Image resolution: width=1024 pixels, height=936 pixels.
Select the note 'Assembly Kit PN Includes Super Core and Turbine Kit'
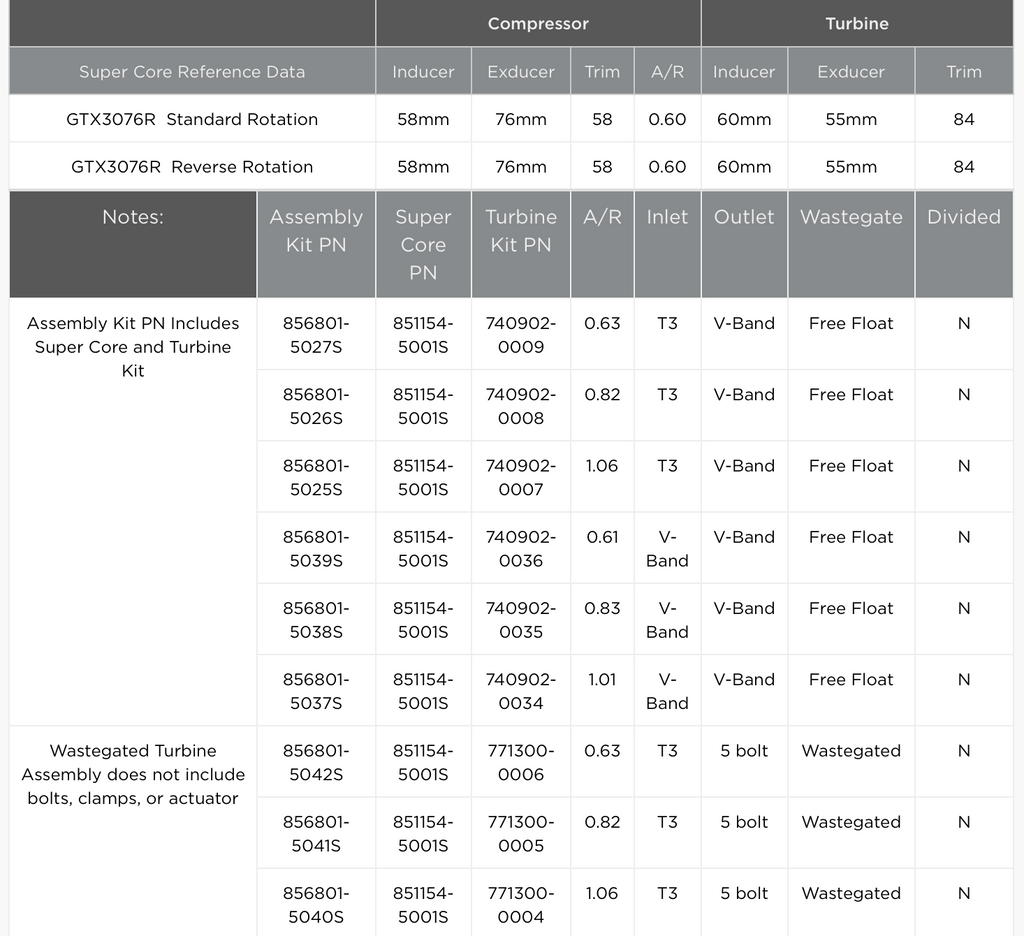(x=133, y=347)
